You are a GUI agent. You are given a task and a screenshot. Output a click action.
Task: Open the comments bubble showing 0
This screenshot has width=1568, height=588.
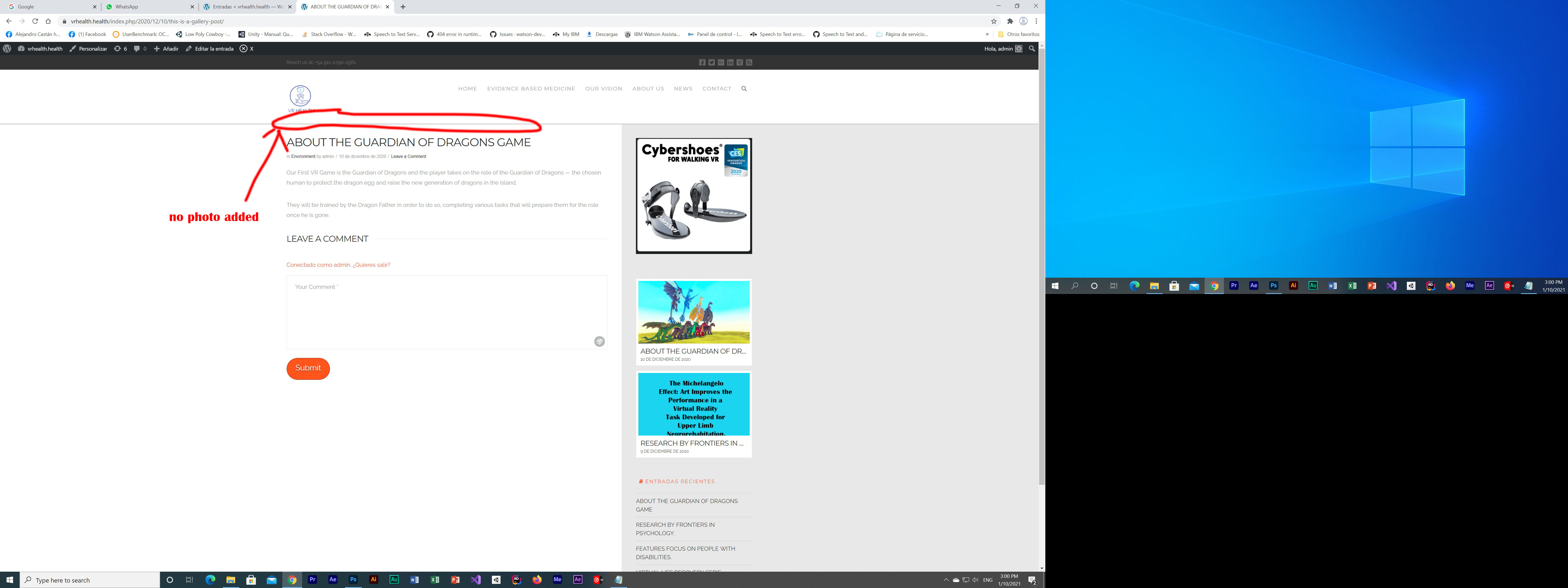click(x=140, y=49)
